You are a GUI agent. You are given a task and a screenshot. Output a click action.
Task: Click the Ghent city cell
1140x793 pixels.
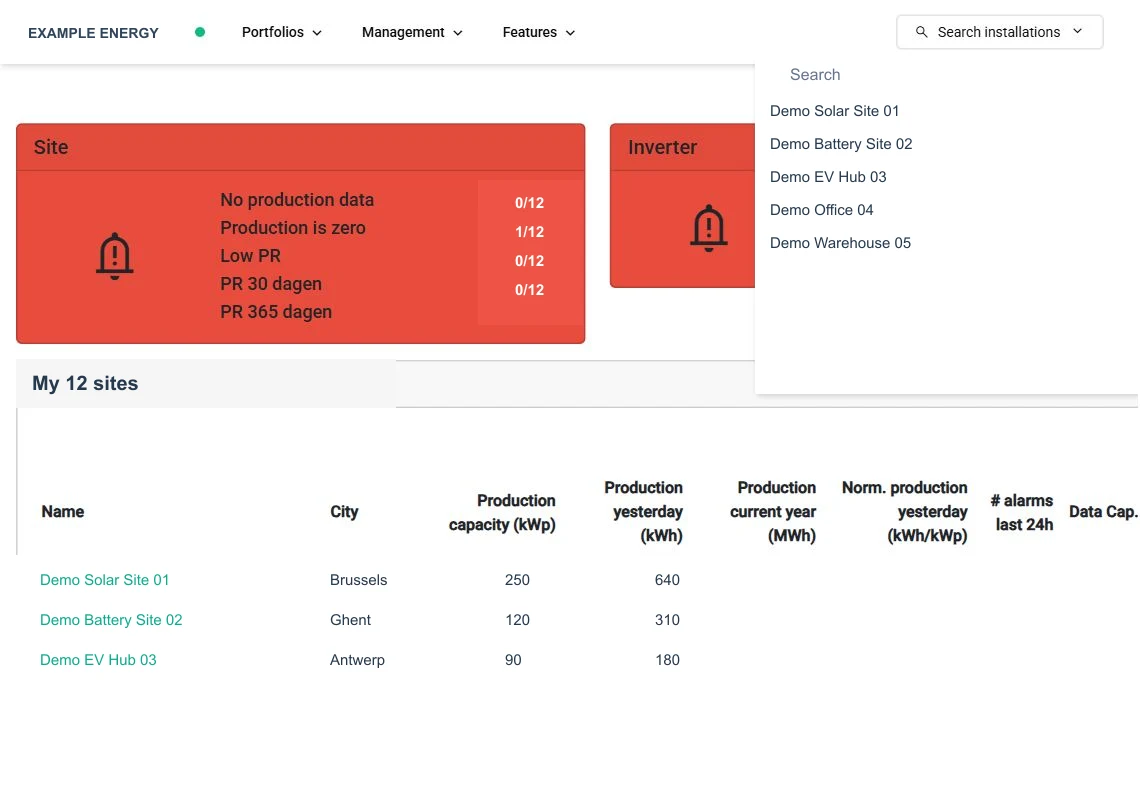click(x=350, y=620)
